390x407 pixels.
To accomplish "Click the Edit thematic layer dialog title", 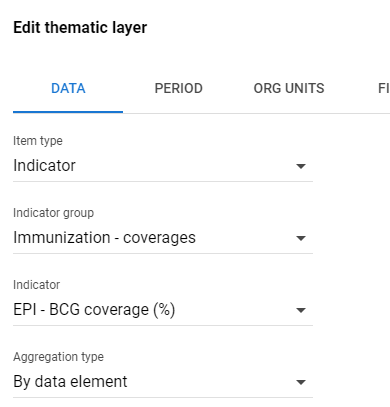I will 80,27.
